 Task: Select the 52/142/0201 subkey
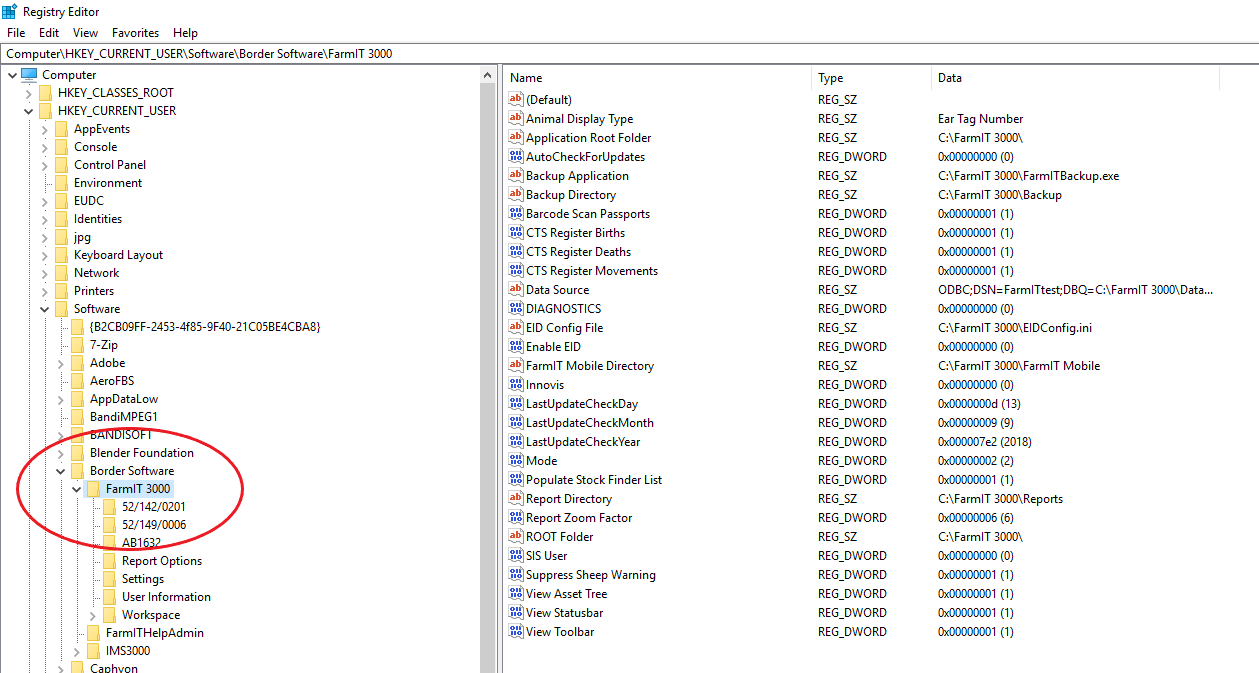click(154, 507)
